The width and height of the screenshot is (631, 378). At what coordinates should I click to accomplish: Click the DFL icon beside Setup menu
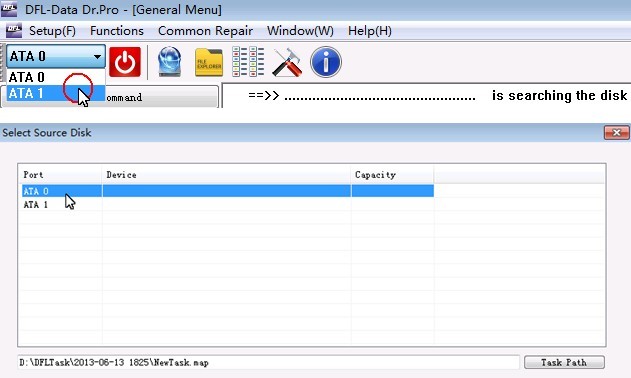click(x=14, y=30)
